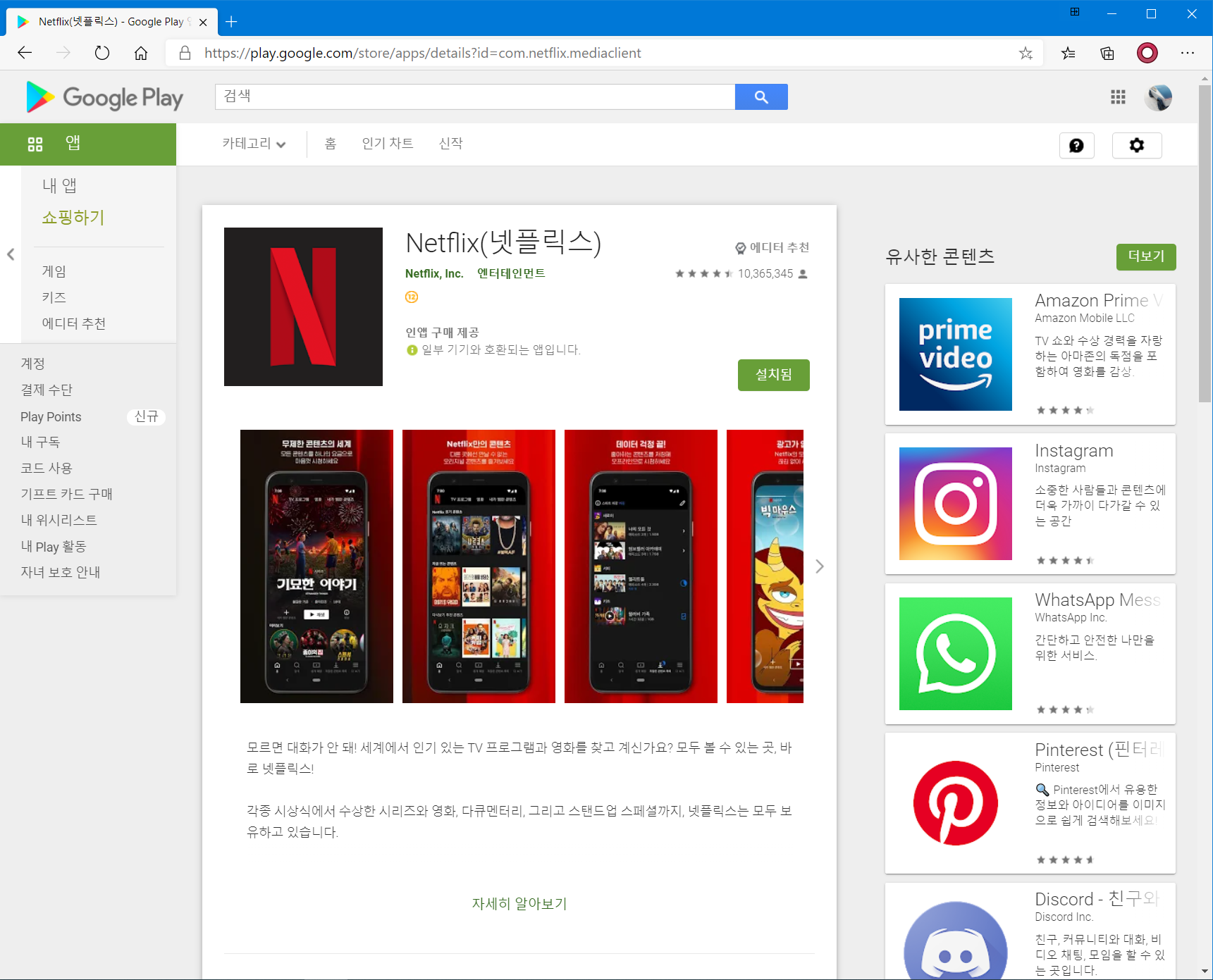Screen dimensions: 1213x980
Task: Click the browser back arrow
Action: click(25, 53)
